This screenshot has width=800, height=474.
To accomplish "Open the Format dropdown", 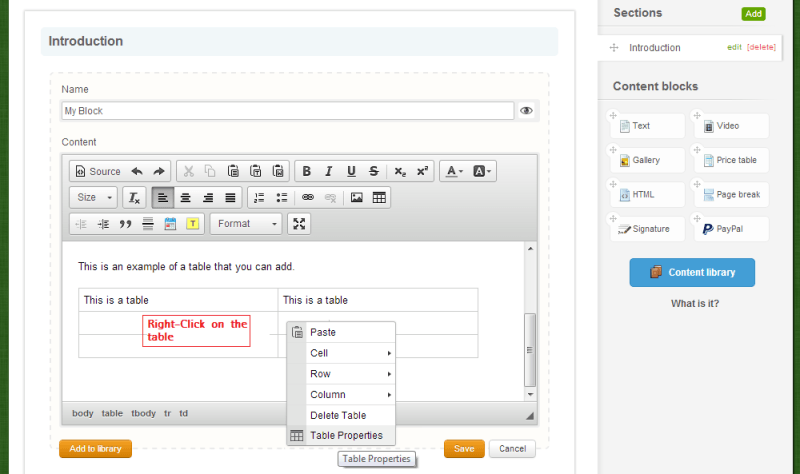I will 246,224.
